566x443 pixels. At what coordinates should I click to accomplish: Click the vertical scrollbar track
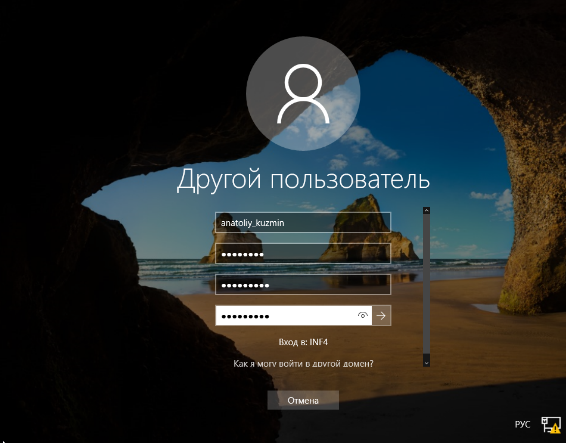[x=426, y=284]
